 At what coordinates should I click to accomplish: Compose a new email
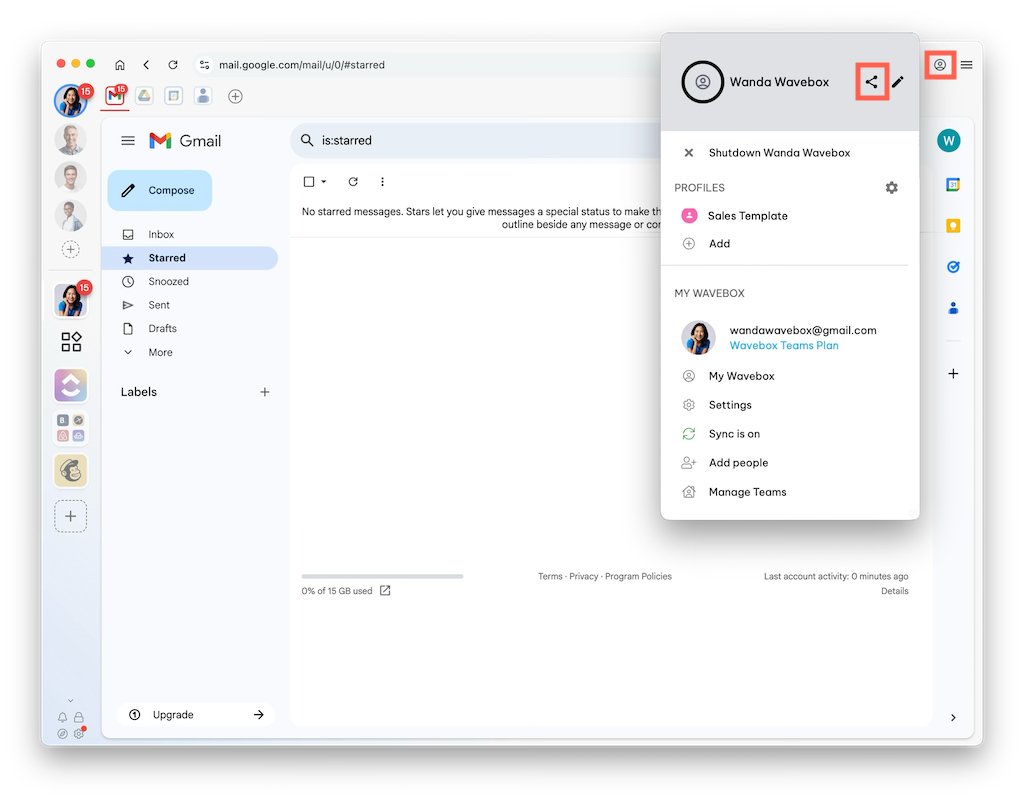[x=160, y=190]
